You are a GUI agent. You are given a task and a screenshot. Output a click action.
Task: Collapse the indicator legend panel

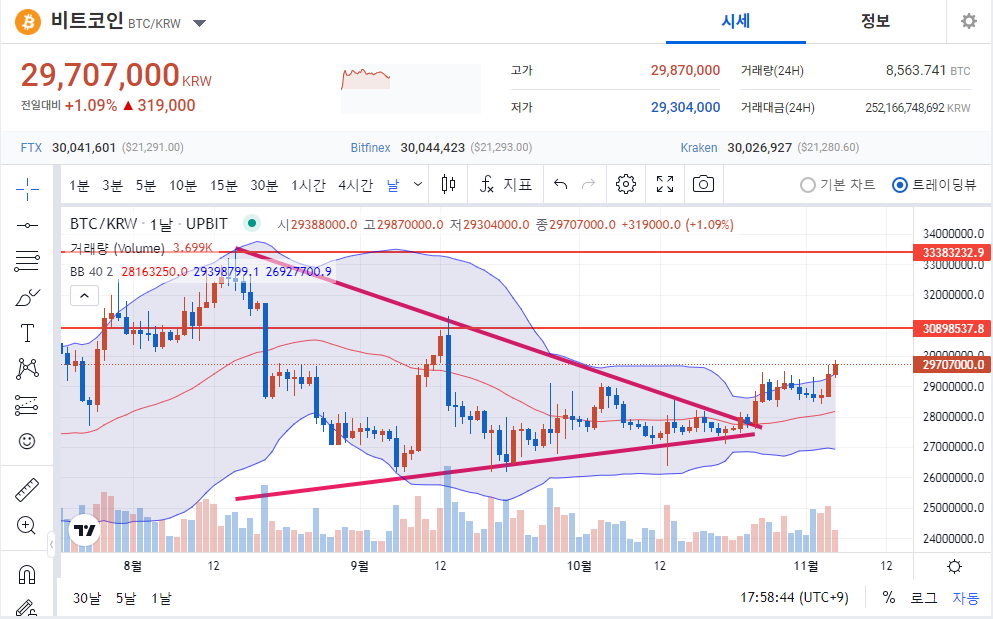84,295
